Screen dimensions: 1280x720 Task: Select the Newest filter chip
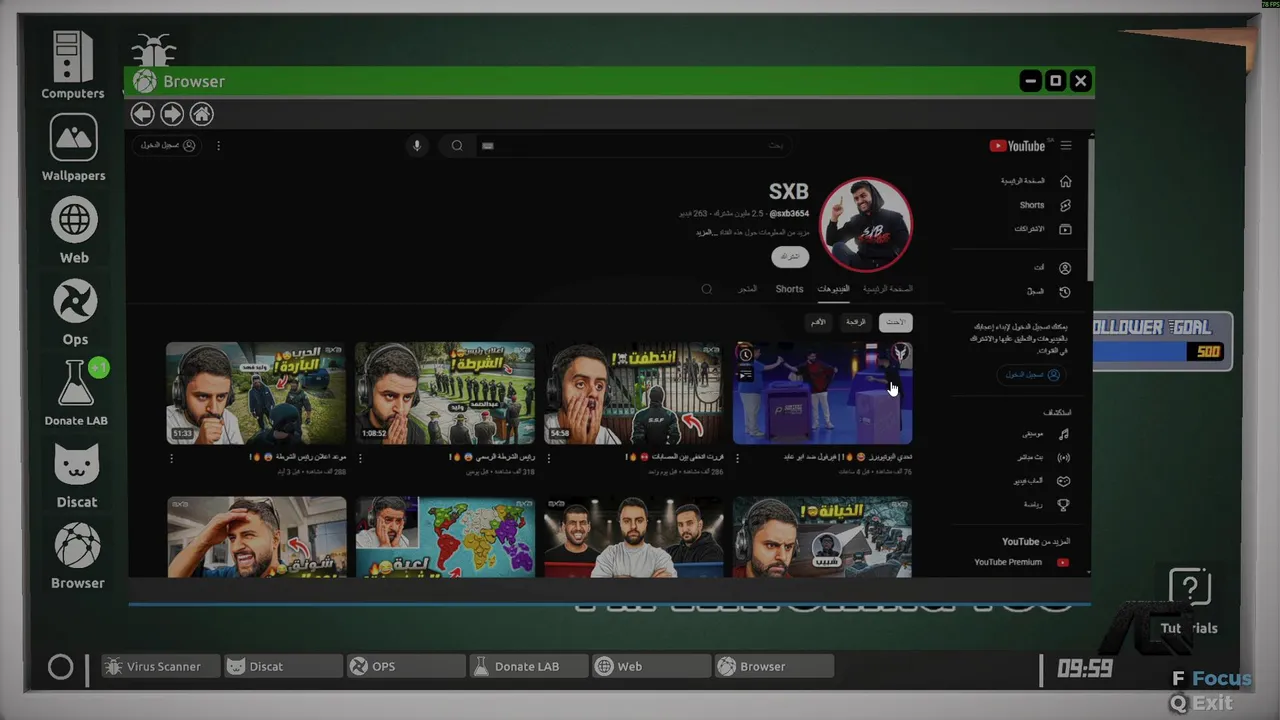pos(896,322)
